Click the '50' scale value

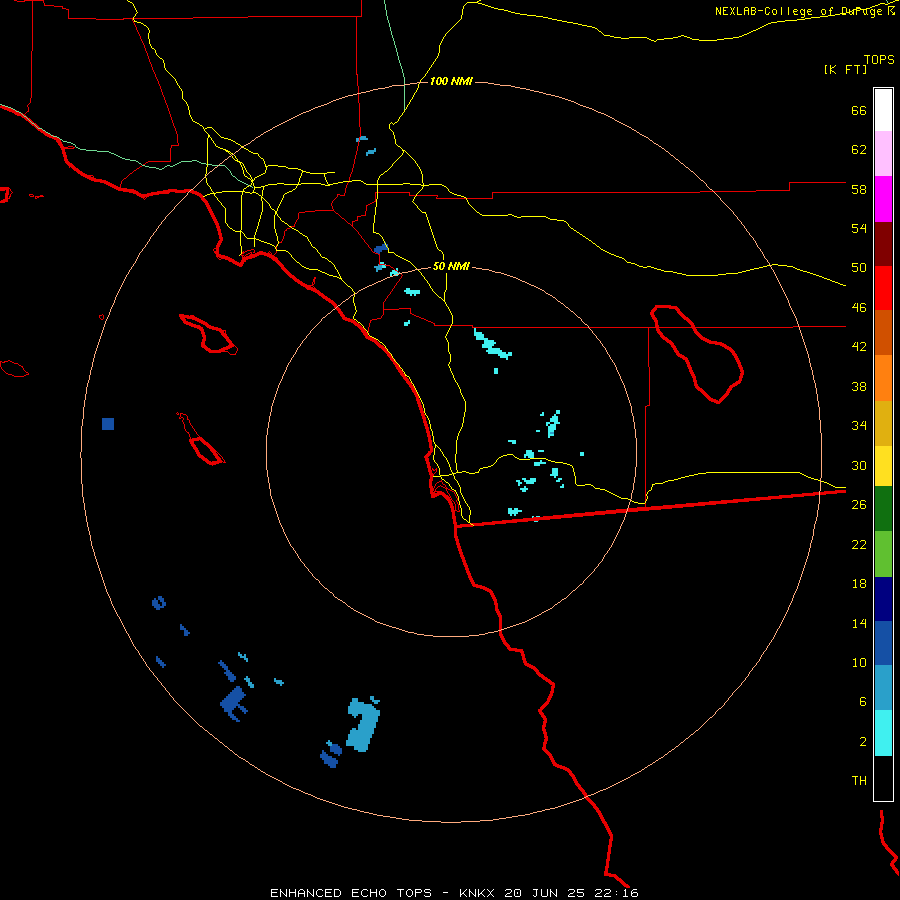(x=859, y=267)
